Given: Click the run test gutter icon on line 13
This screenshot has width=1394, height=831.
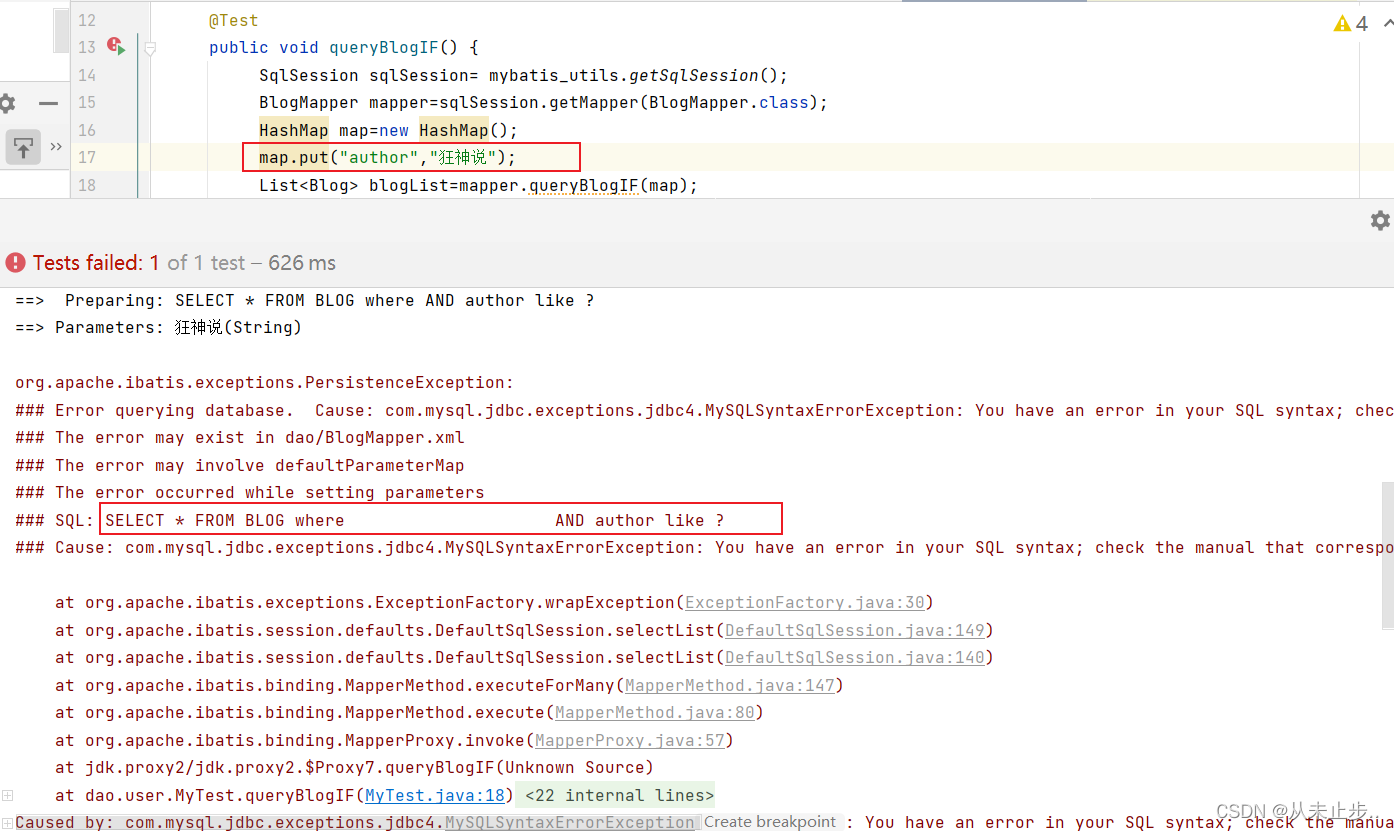Looking at the screenshot, I should (116, 46).
